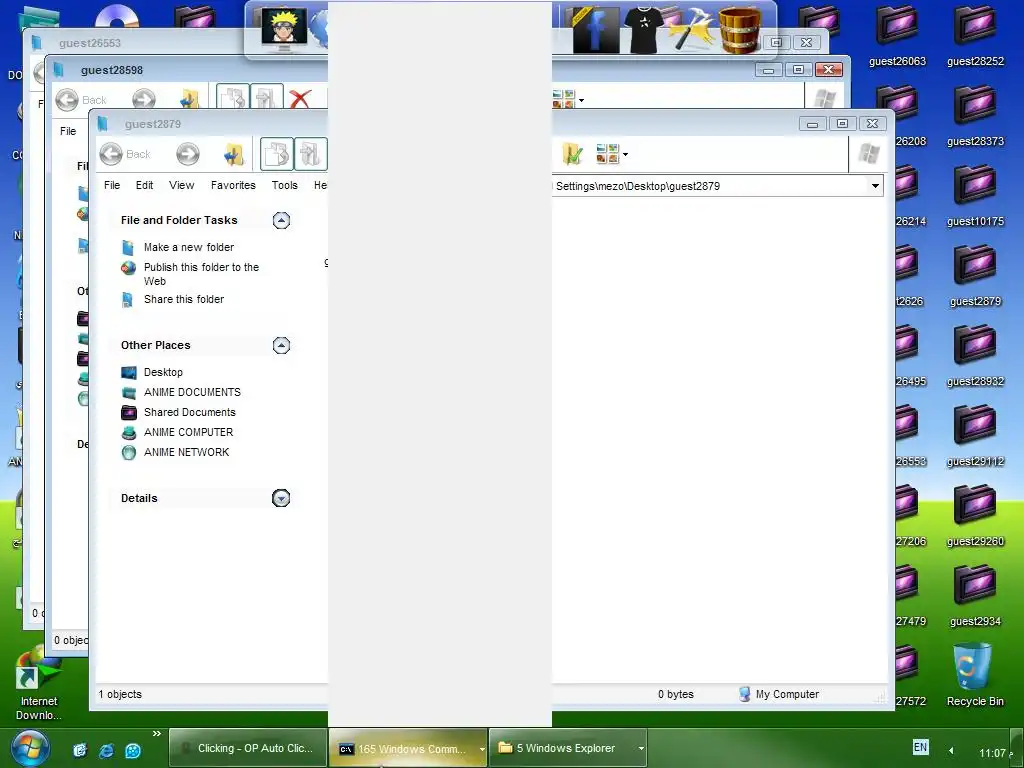Viewport: 1024px width, 768px height.
Task: Select guest26063 desktop folder
Action: point(897,36)
